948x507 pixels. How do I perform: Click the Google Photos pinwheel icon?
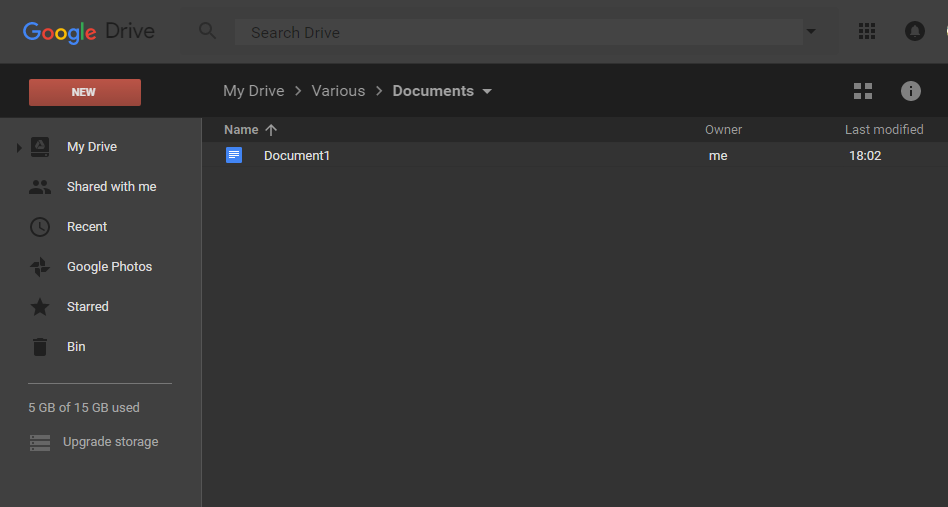point(40,267)
